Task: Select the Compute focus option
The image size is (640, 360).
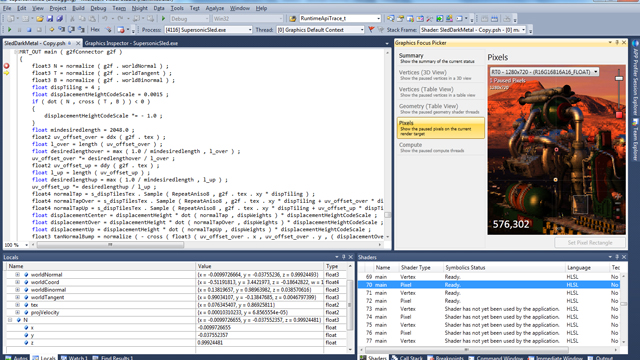Action: (440, 147)
